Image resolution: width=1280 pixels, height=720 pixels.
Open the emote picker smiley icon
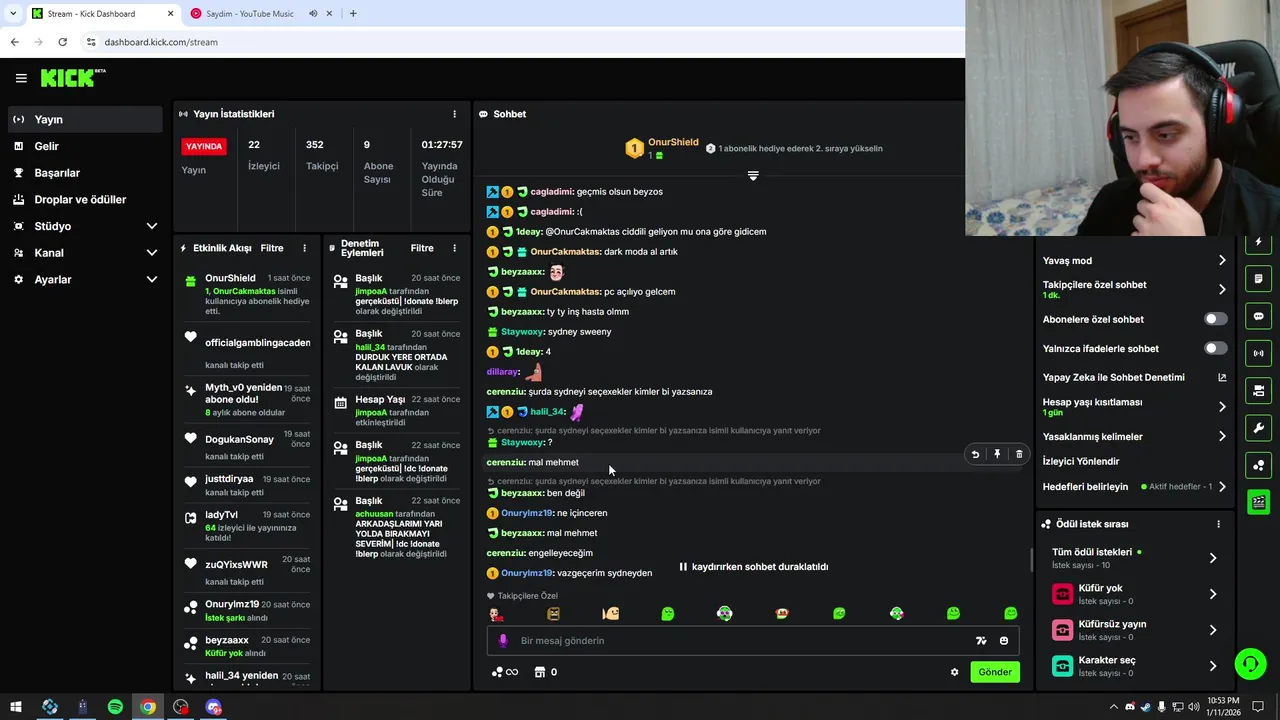coord(1004,641)
